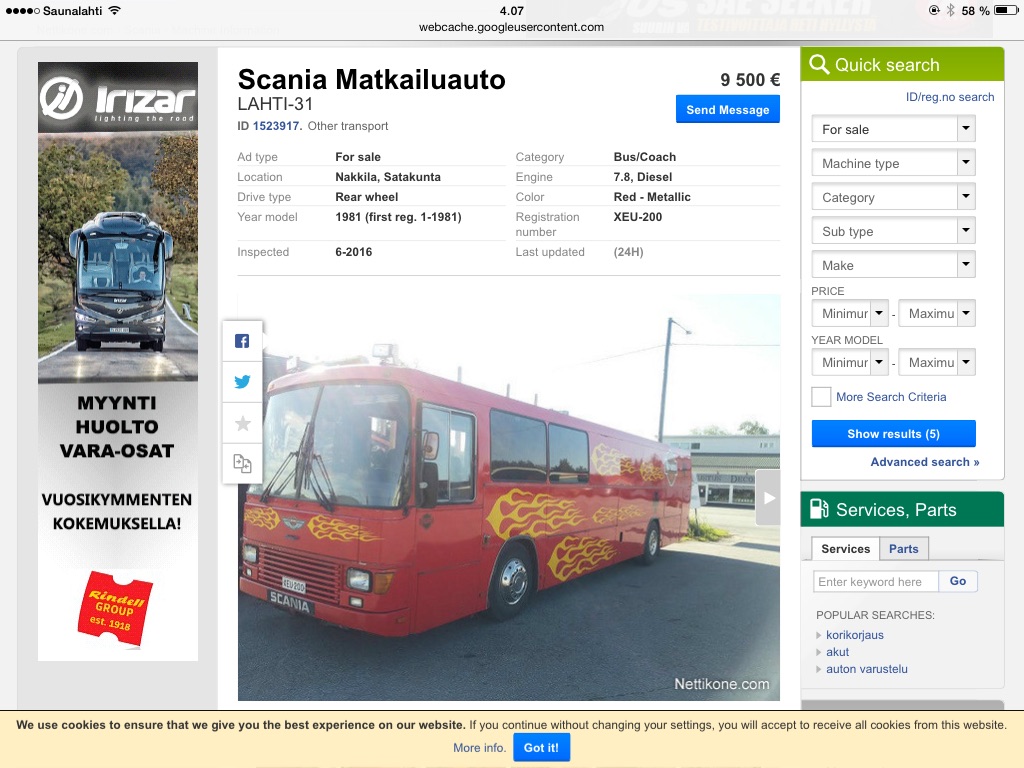
Task: Open the Make dropdown
Action: [893, 265]
